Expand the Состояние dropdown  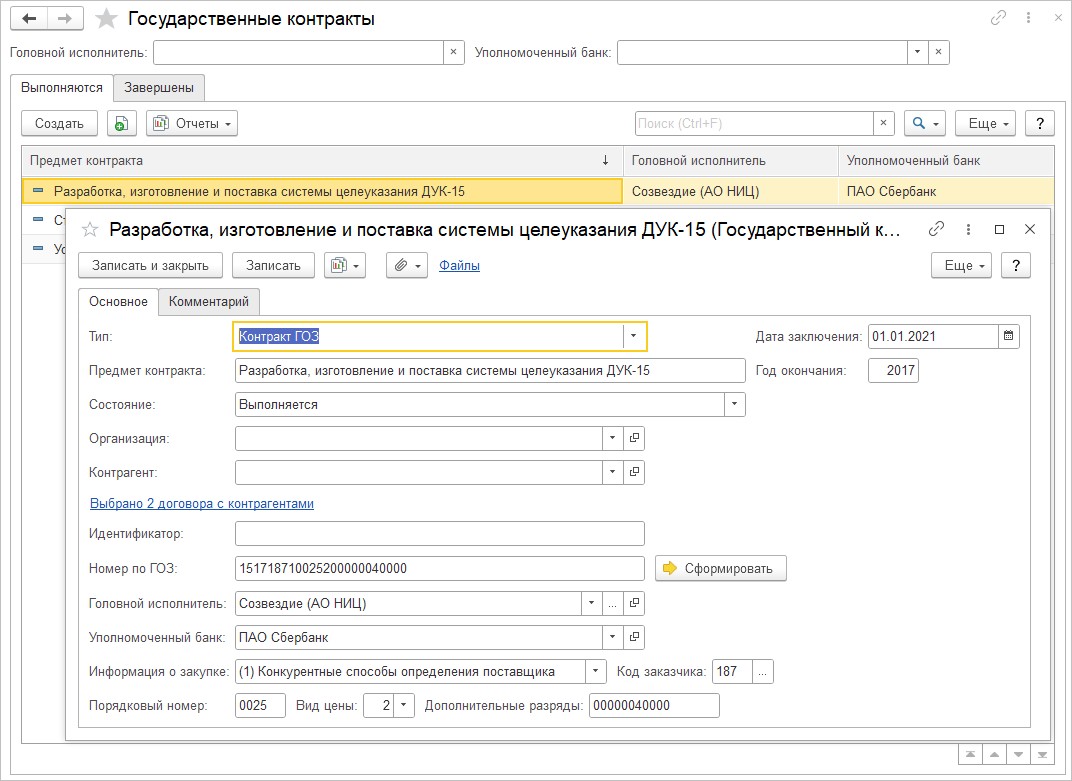point(735,405)
